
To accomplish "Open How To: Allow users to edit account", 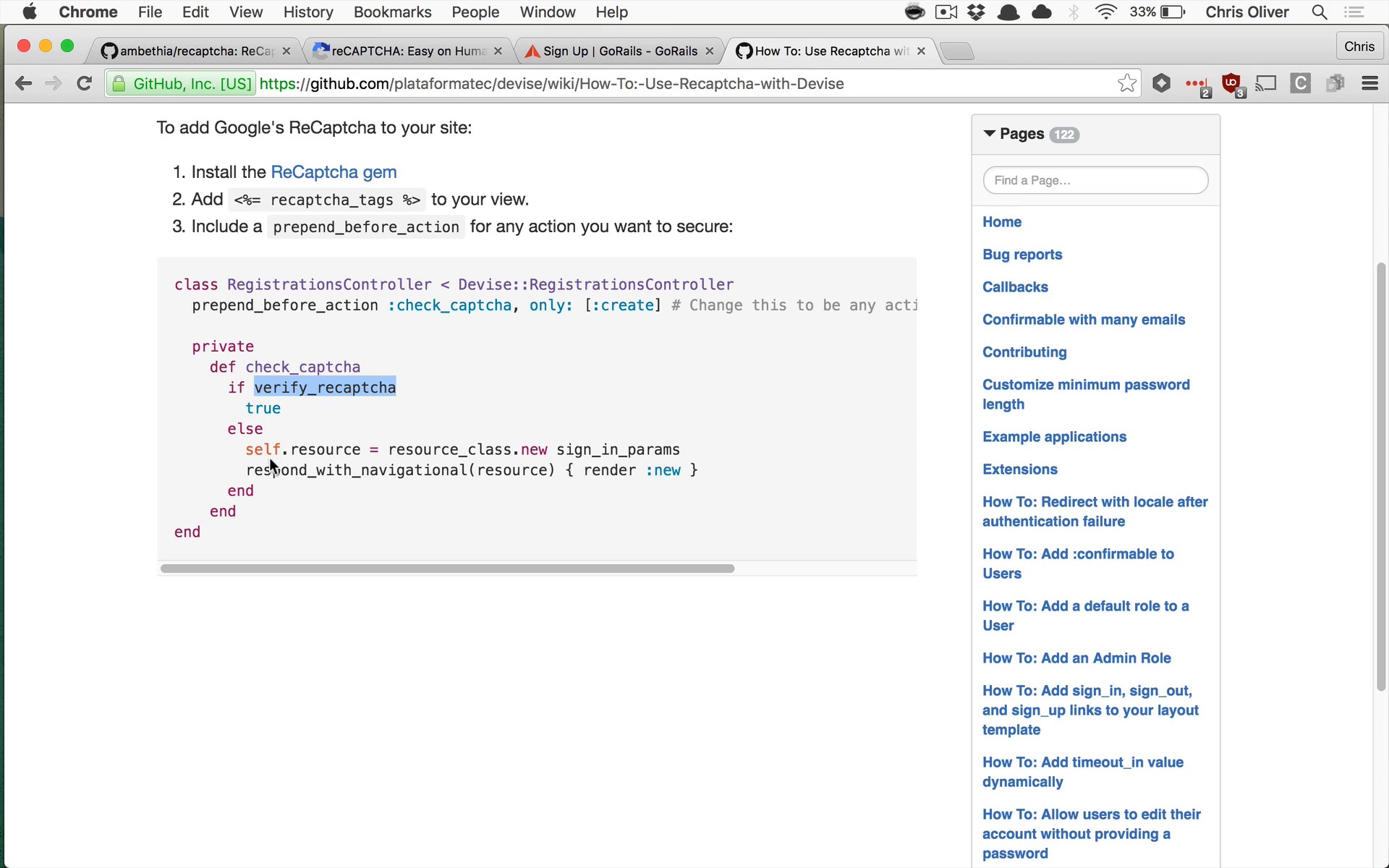I will click(x=1091, y=834).
